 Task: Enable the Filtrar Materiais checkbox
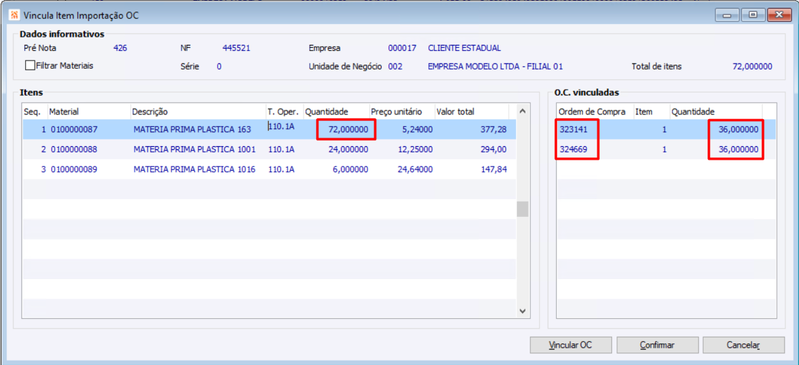coord(30,65)
